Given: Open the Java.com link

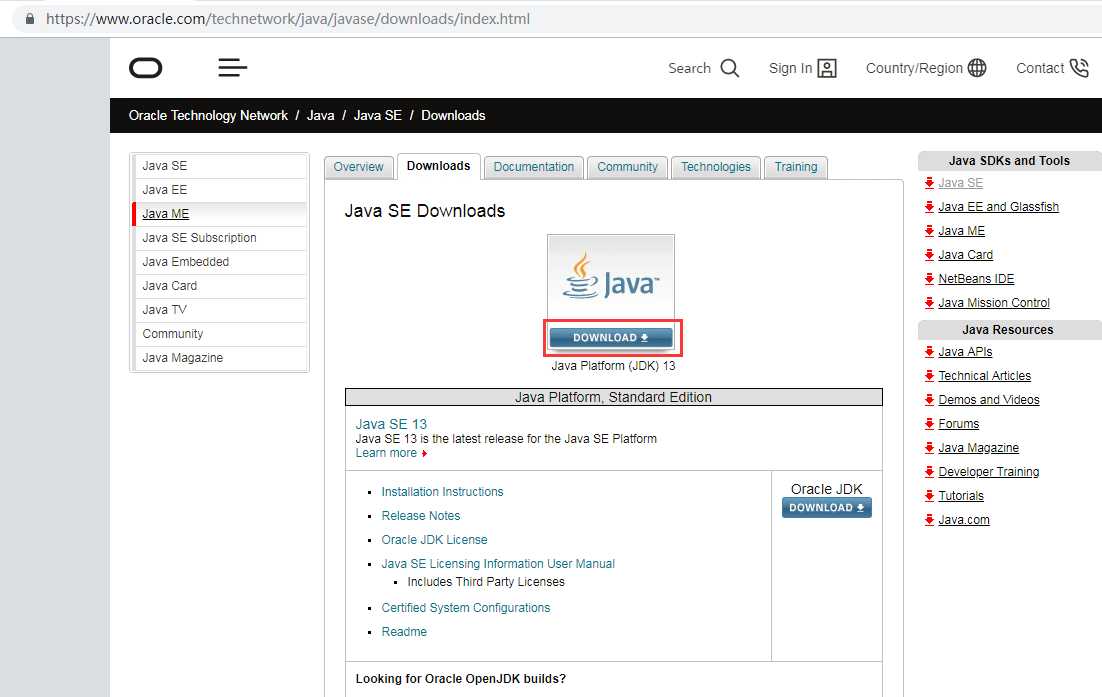Looking at the screenshot, I should point(964,520).
